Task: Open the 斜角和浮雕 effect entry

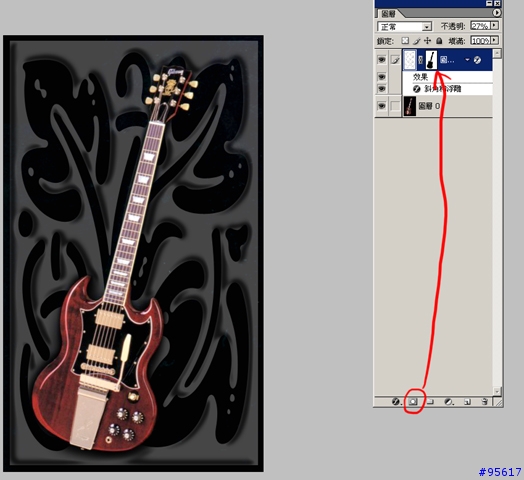Action: (x=442, y=89)
